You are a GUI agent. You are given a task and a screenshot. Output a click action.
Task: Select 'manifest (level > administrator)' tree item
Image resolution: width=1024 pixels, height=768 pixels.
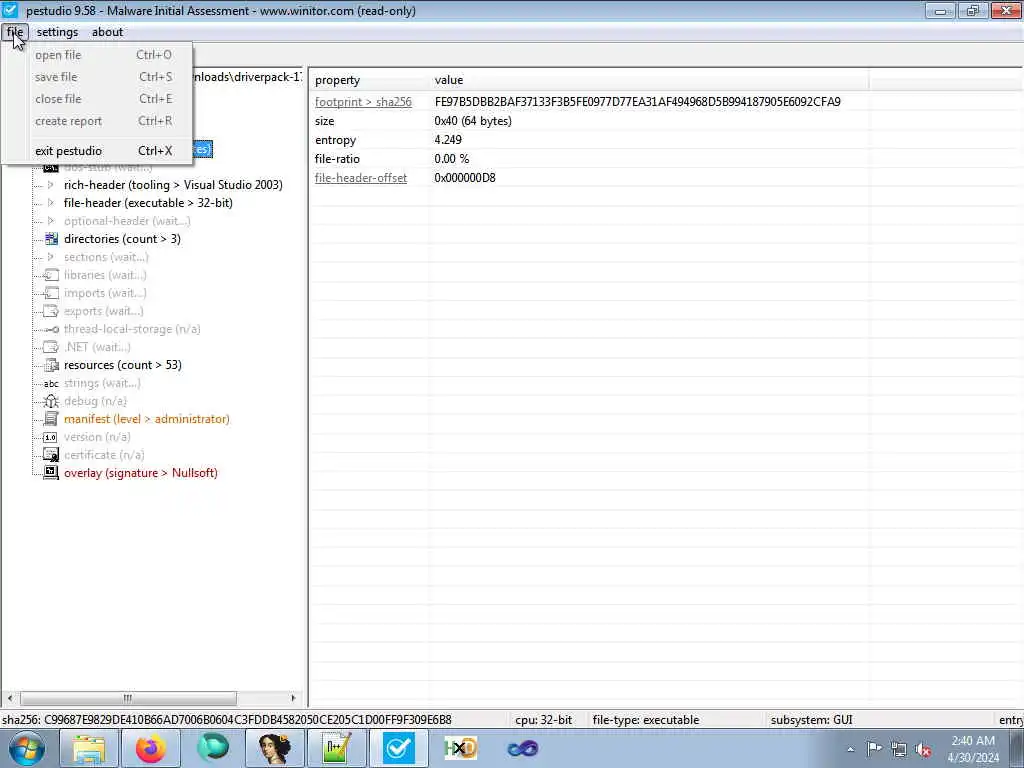[147, 419]
